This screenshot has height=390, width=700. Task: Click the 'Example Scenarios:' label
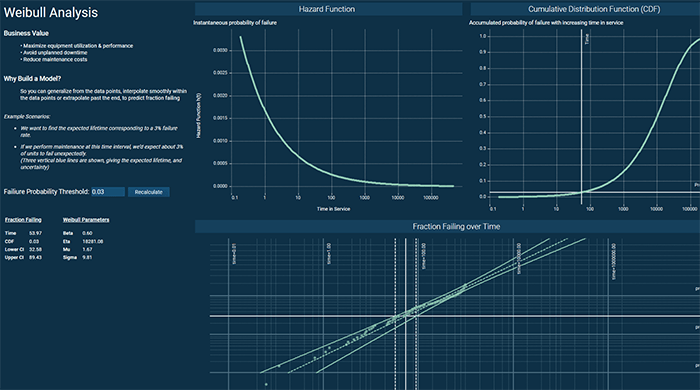pyautogui.click(x=27, y=116)
